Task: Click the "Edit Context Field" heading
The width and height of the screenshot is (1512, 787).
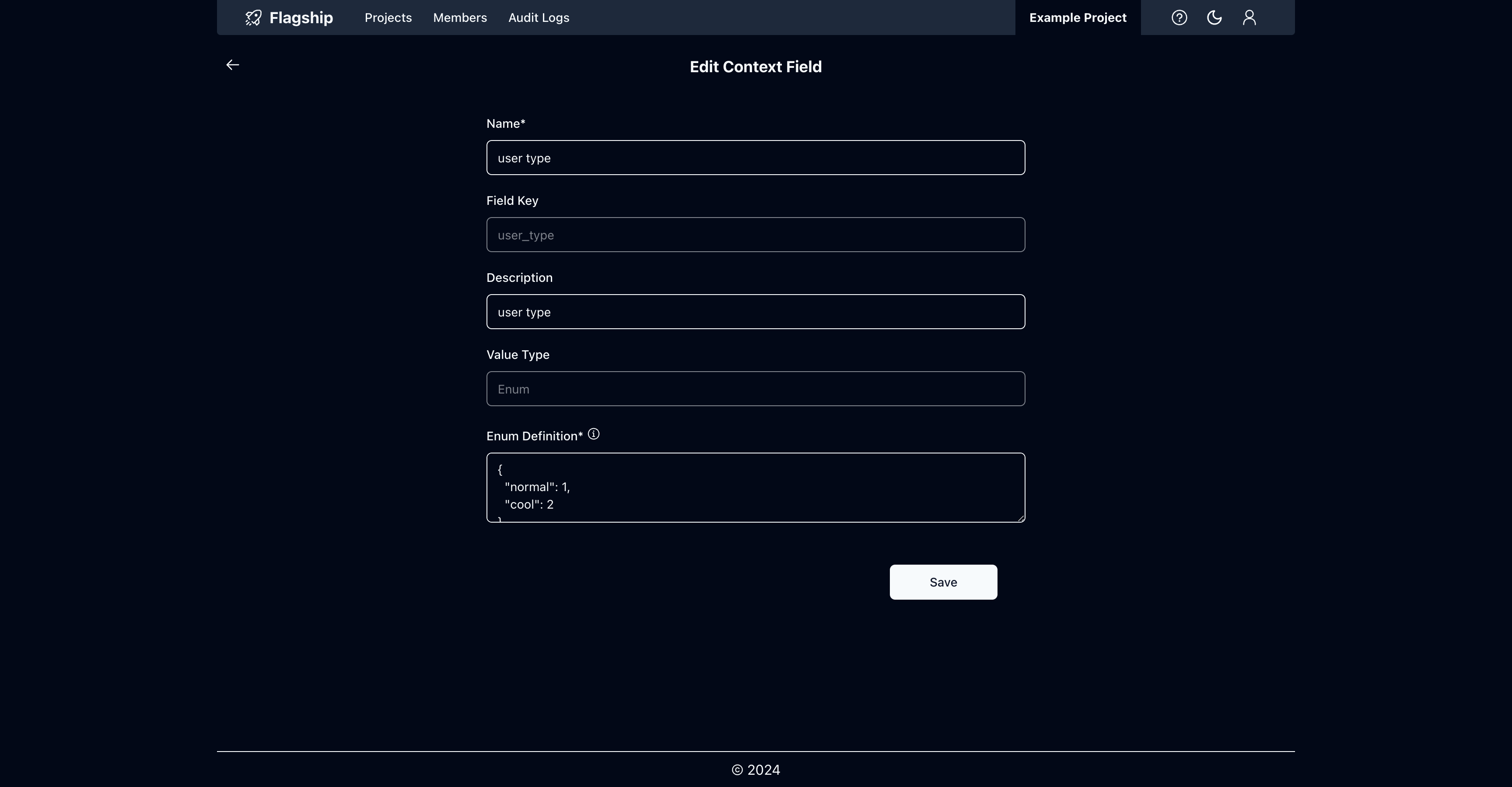Action: pos(756,67)
